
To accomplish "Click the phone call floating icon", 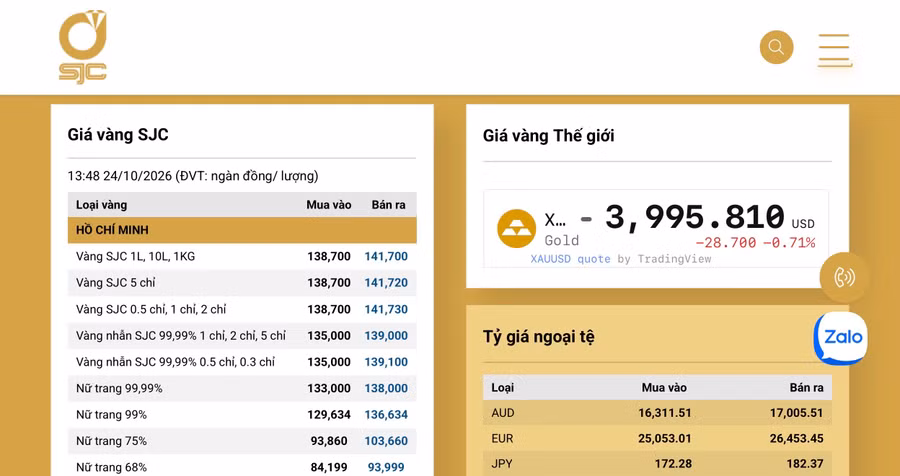I will (844, 277).
